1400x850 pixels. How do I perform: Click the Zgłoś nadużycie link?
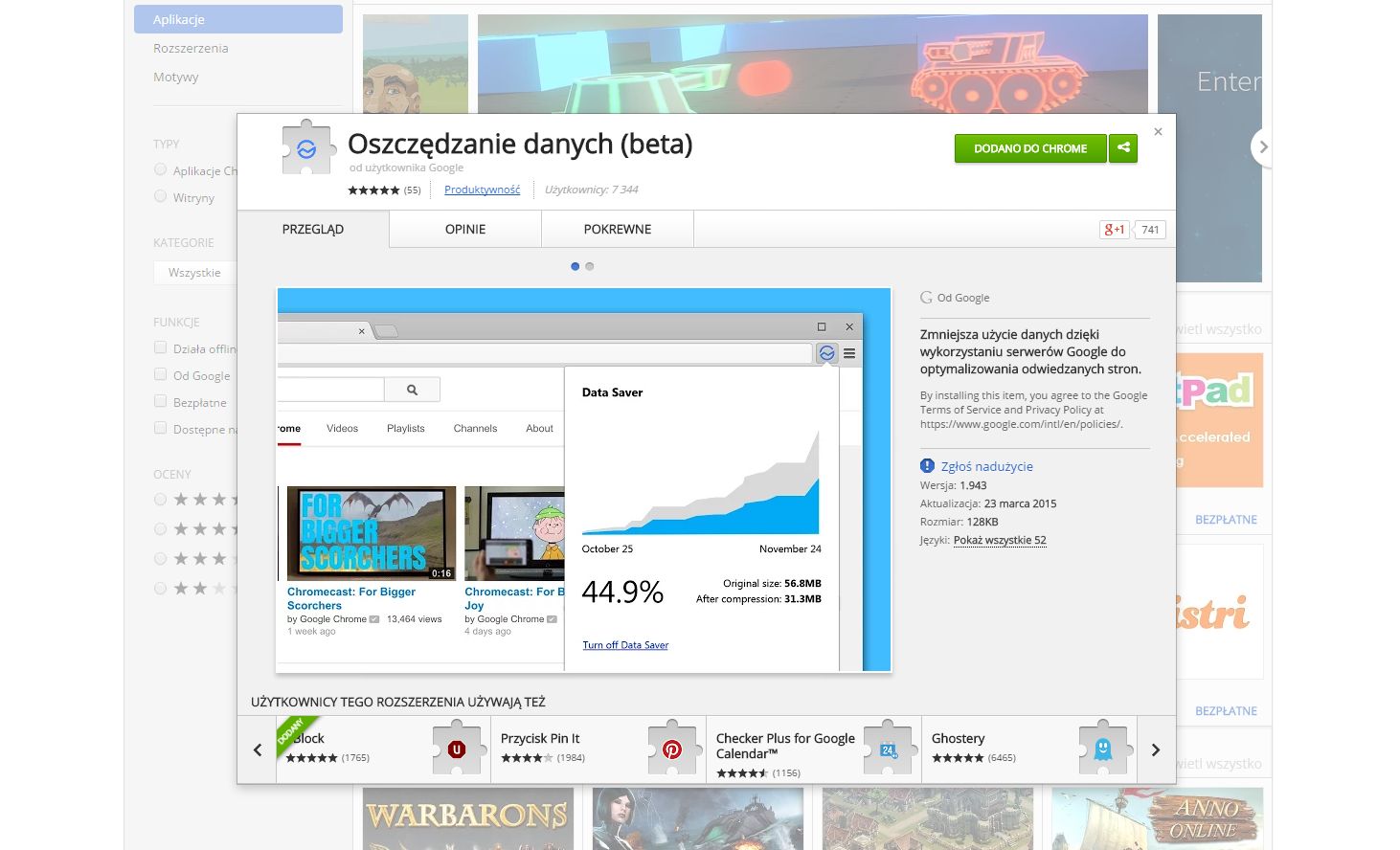click(986, 466)
